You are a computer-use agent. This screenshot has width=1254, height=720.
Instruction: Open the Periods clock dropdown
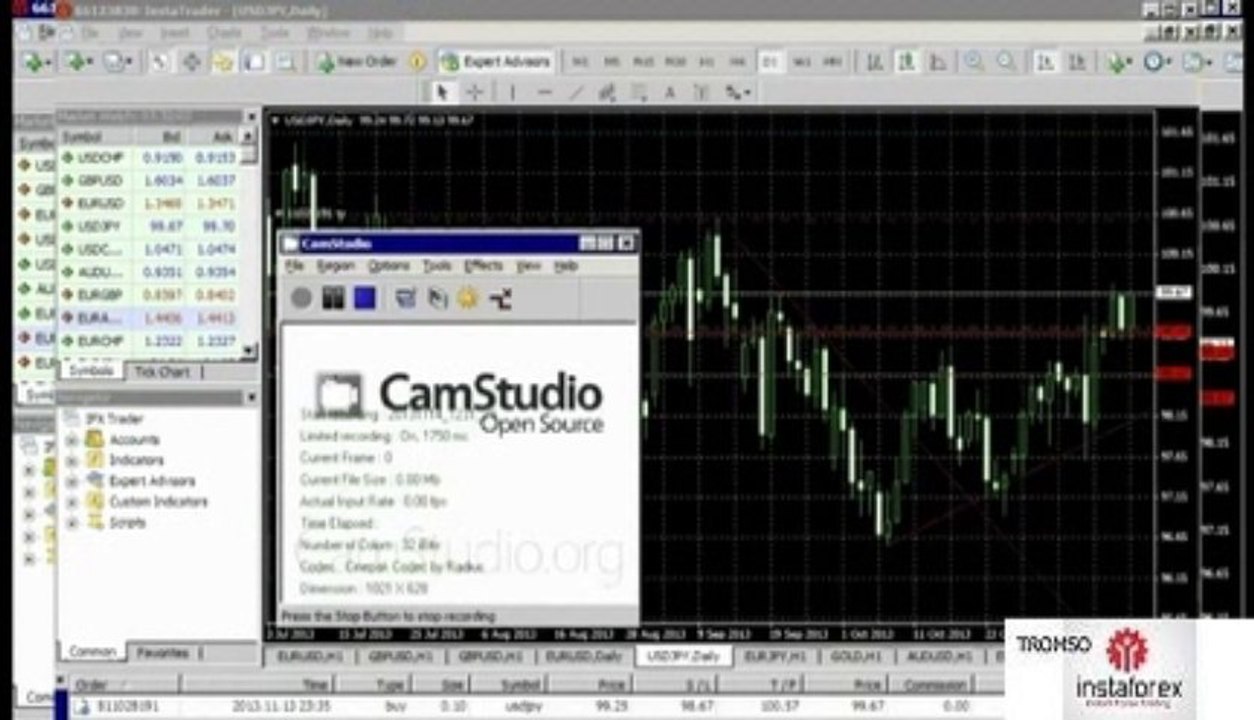pyautogui.click(x=1157, y=62)
